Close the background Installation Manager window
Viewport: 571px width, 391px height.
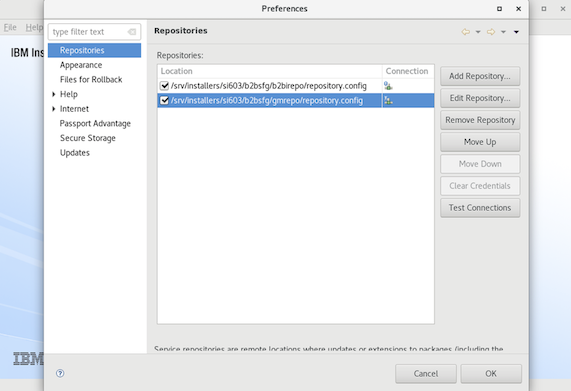[563, 9]
